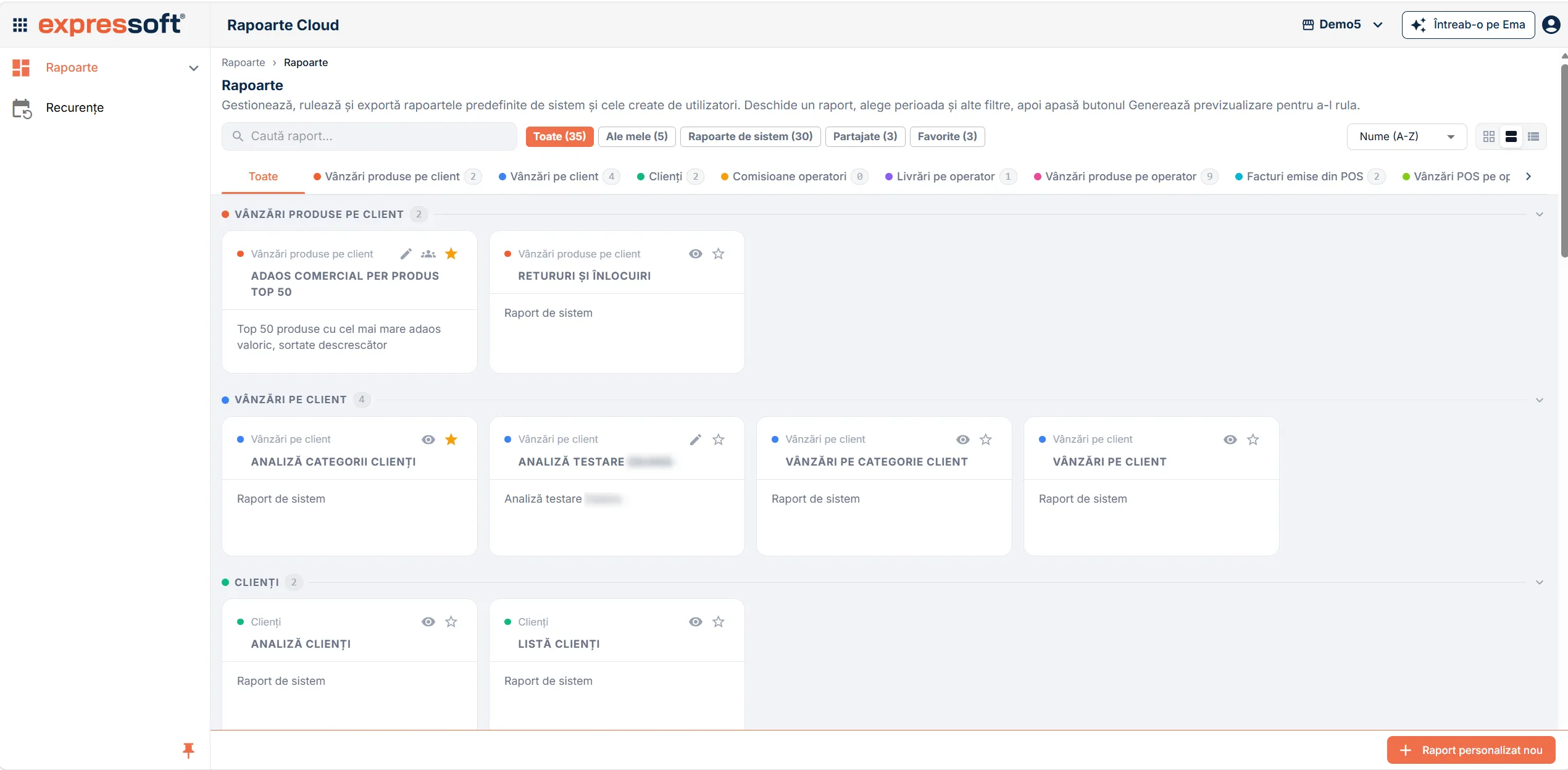Click pencil icon on Analiză Testare card
The height and width of the screenshot is (770, 1568).
click(696, 440)
